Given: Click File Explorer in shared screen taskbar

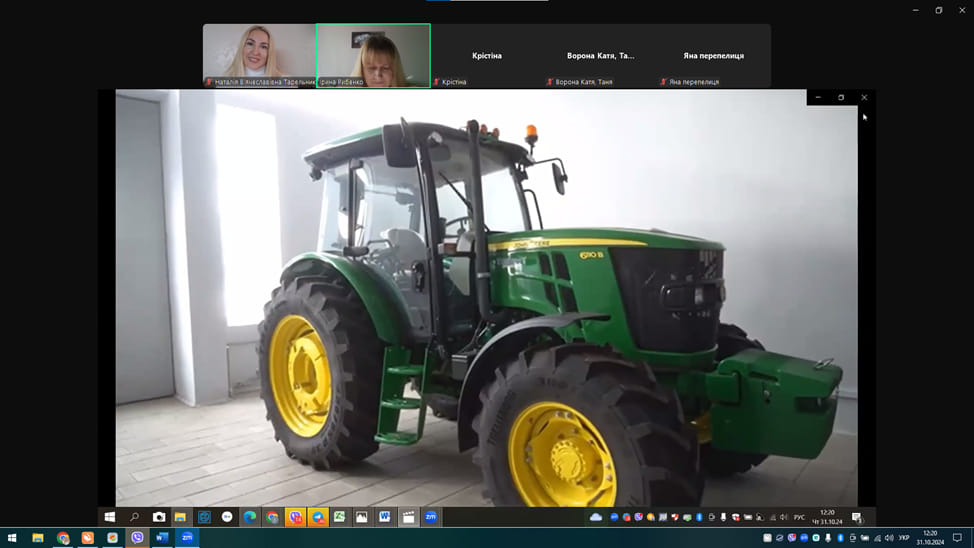Looking at the screenshot, I should pos(180,517).
